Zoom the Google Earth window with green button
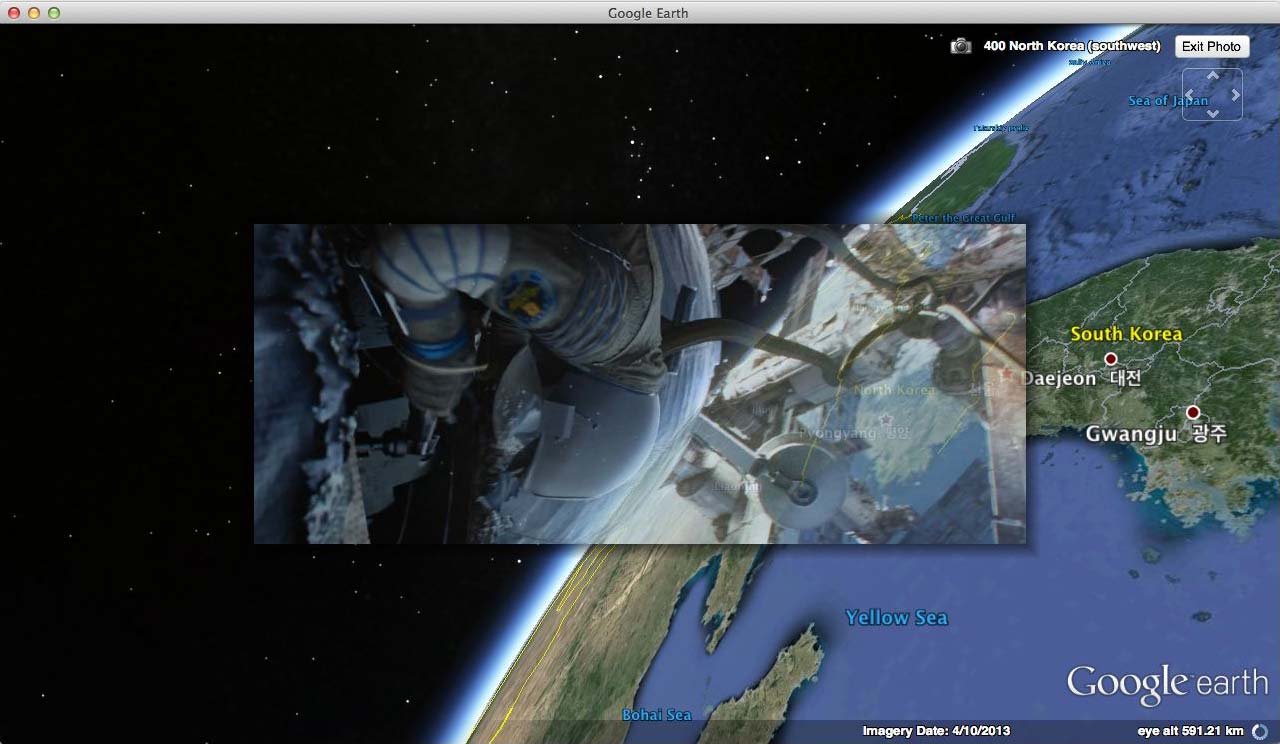Viewport: 1280px width, 744px height. tap(54, 13)
